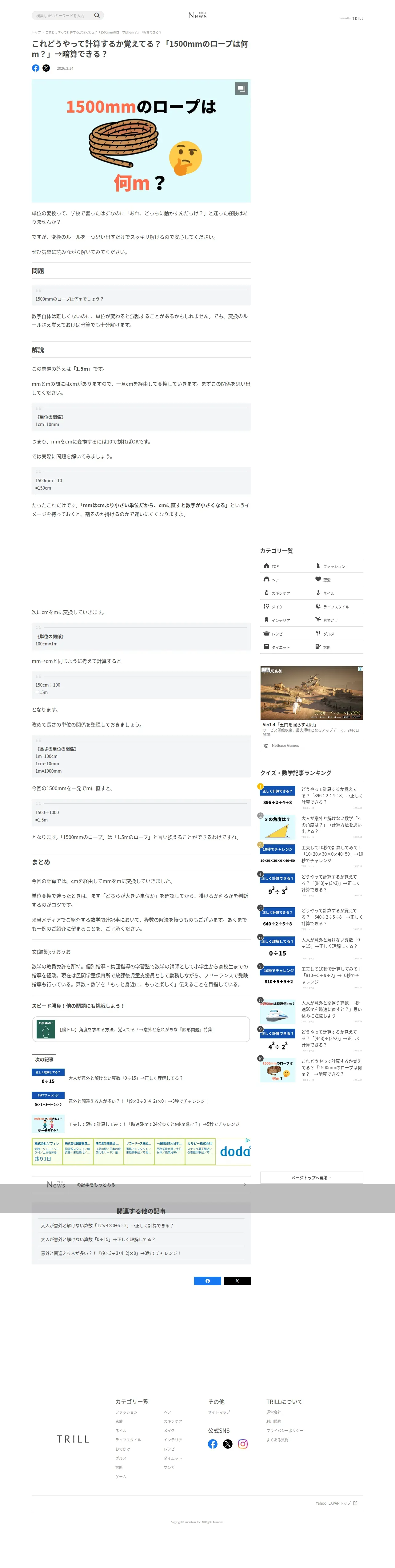Open footer スキンケア category link
This screenshot has height=1568, width=395.
coord(173,1421)
